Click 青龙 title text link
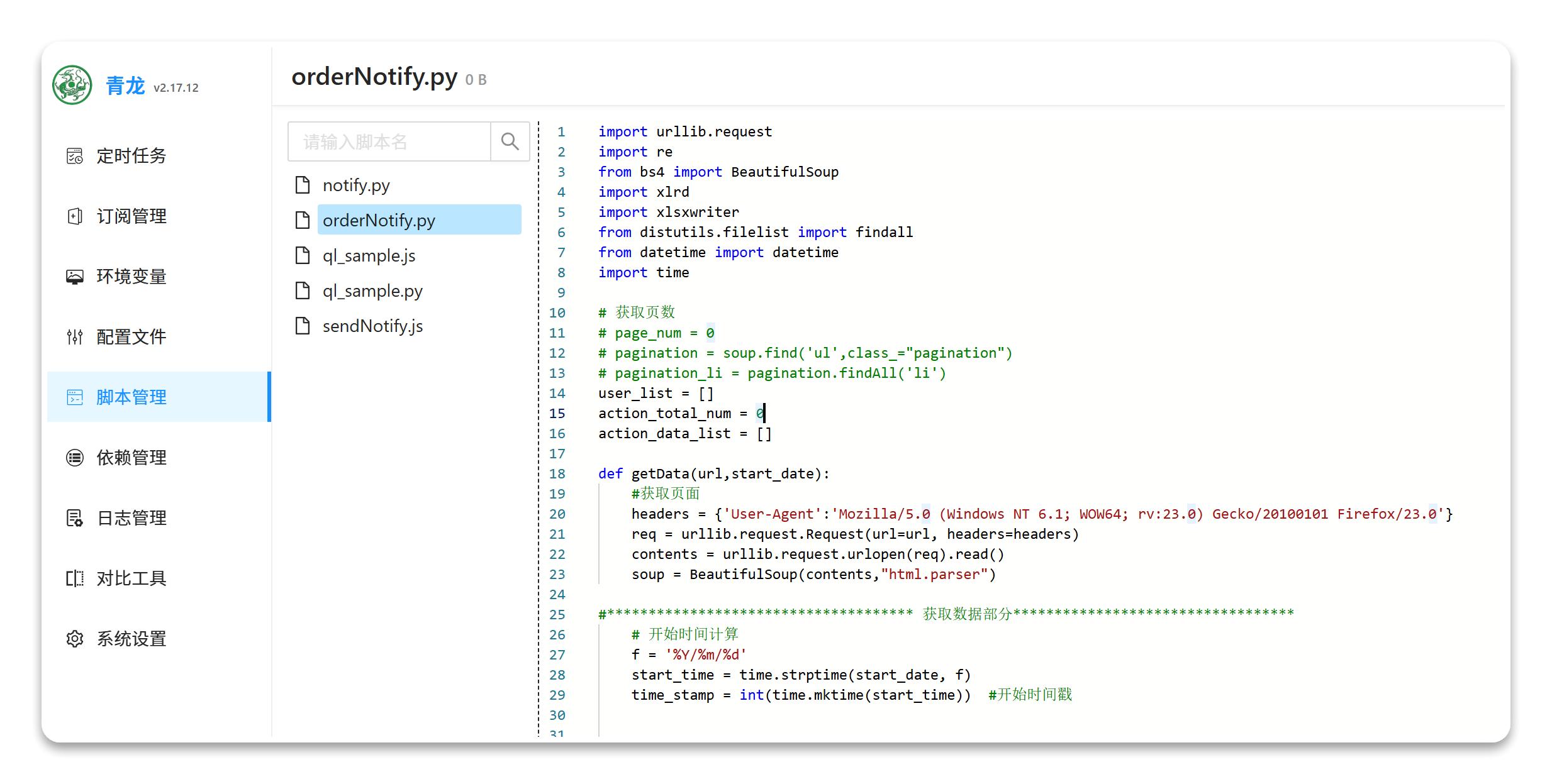 point(125,86)
